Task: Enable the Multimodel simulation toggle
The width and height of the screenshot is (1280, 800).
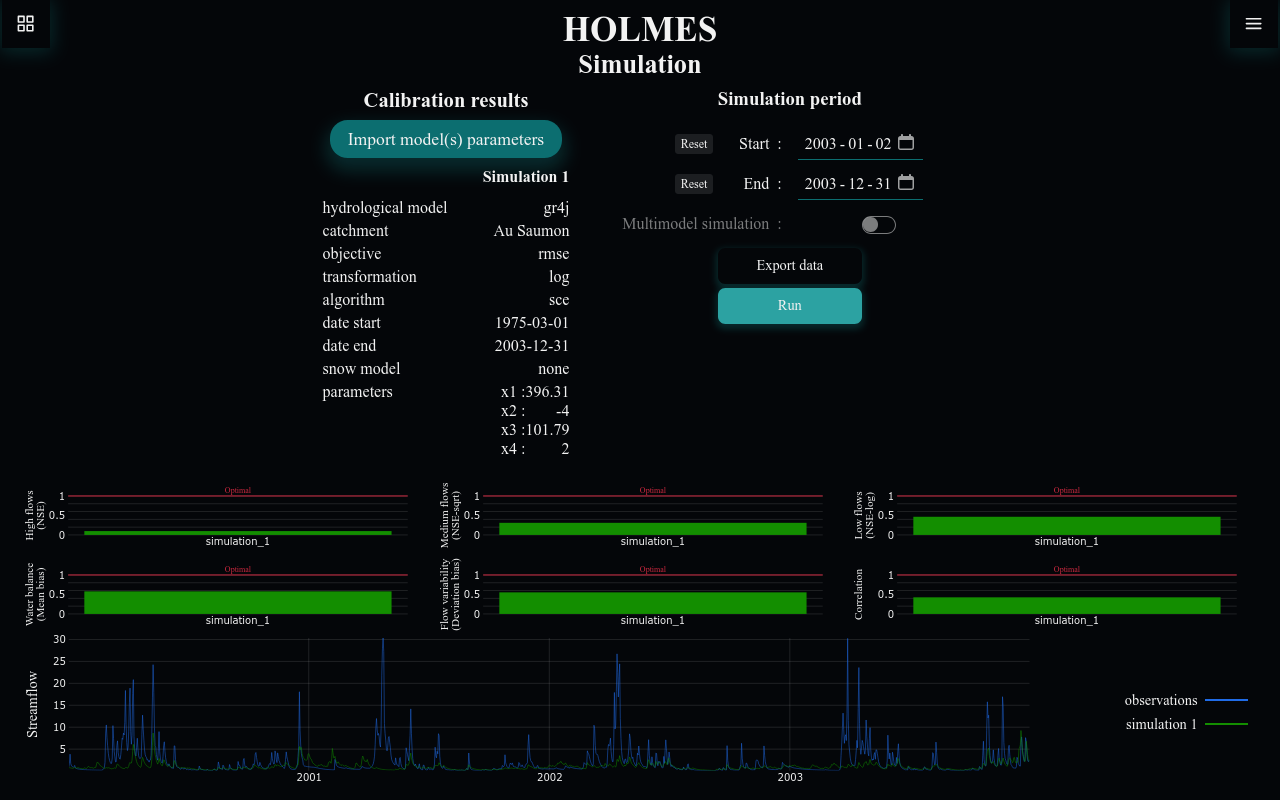Action: tap(878, 224)
